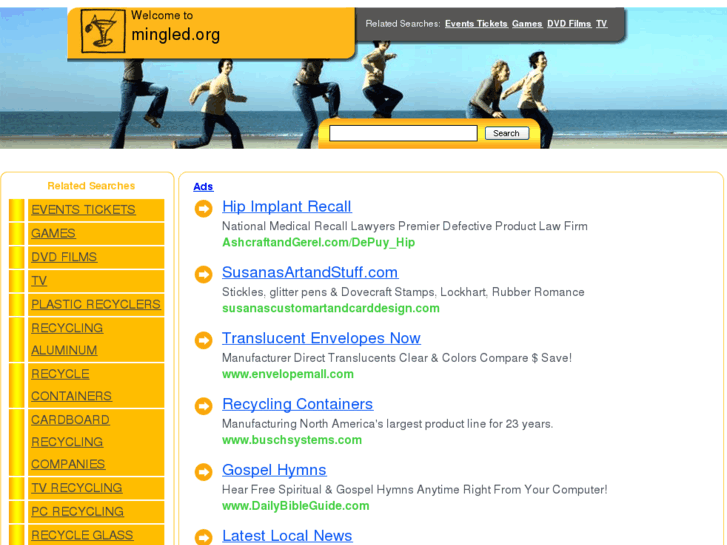Screen dimensions: 727x545
Task: Open Events Tickets in header related searches
Action: pos(476,24)
